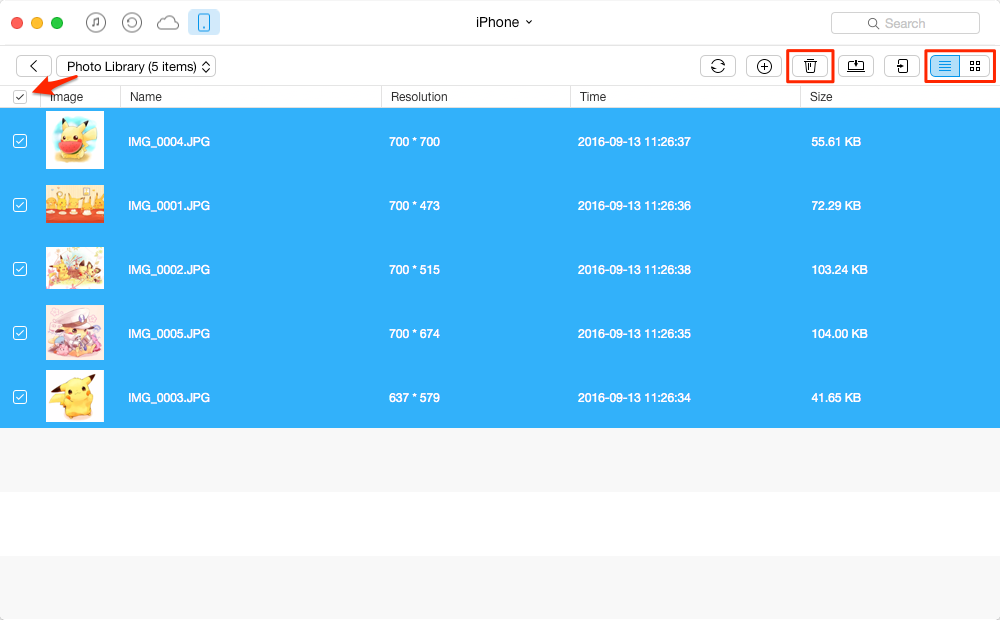Uncheck the IMG_0005.JPG checkbox
Image resolution: width=1000 pixels, height=620 pixels.
click(20, 333)
